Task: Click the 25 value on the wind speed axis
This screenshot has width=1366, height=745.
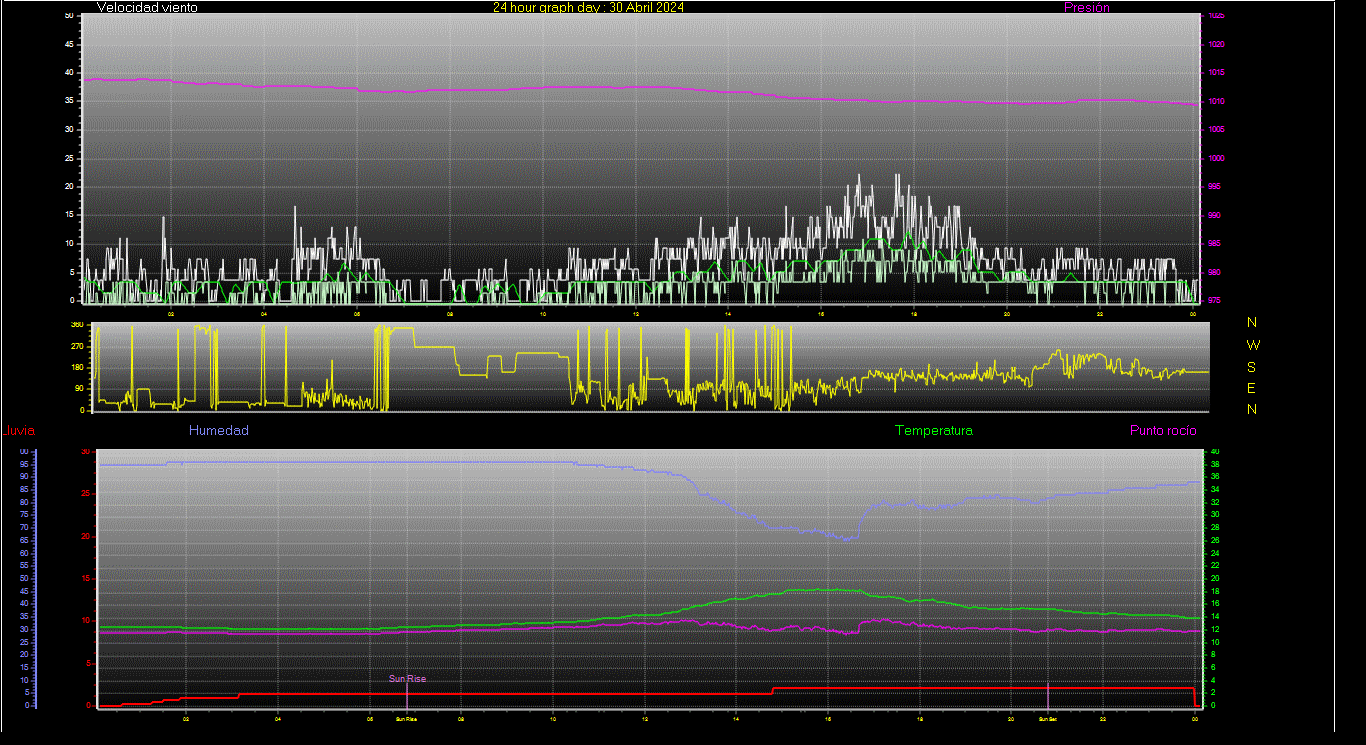Action: click(x=68, y=159)
